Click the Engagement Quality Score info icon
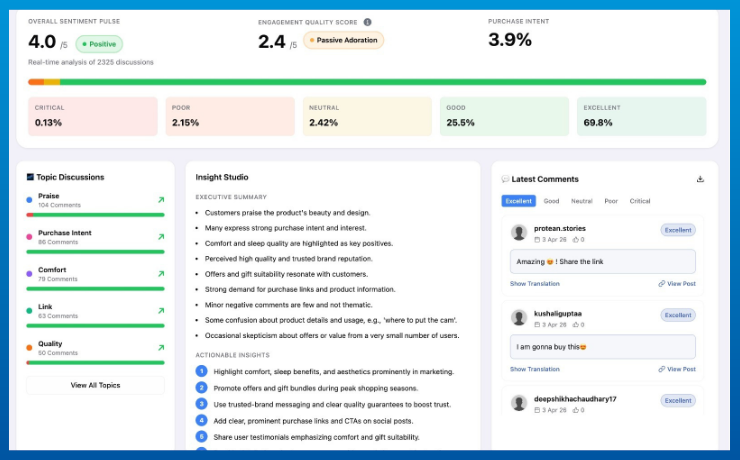Viewport: 740px width, 460px height. pos(367,21)
